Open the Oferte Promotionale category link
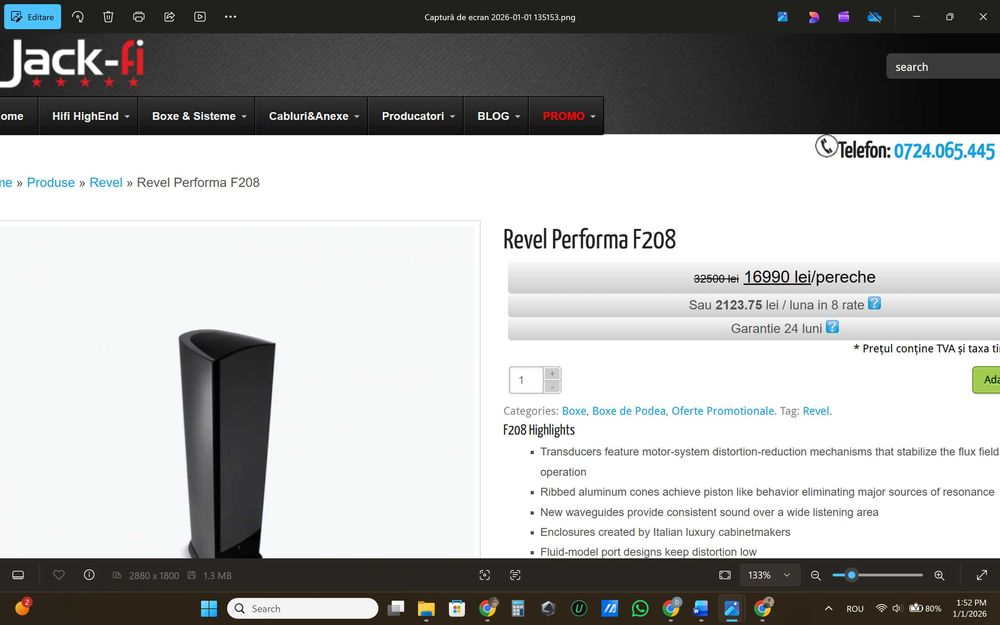1000x625 pixels. pos(723,411)
